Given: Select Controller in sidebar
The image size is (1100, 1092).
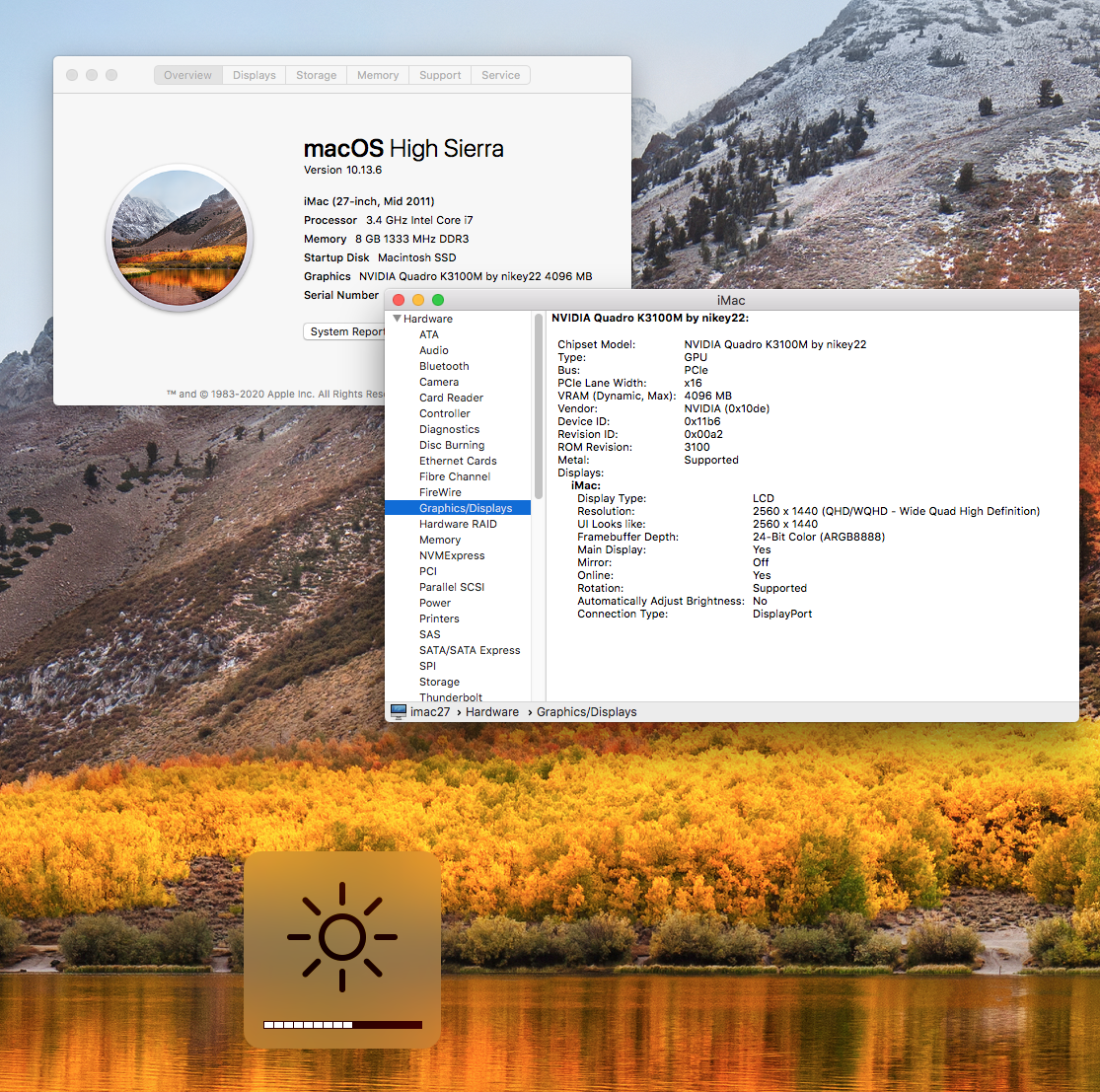Looking at the screenshot, I should (444, 413).
